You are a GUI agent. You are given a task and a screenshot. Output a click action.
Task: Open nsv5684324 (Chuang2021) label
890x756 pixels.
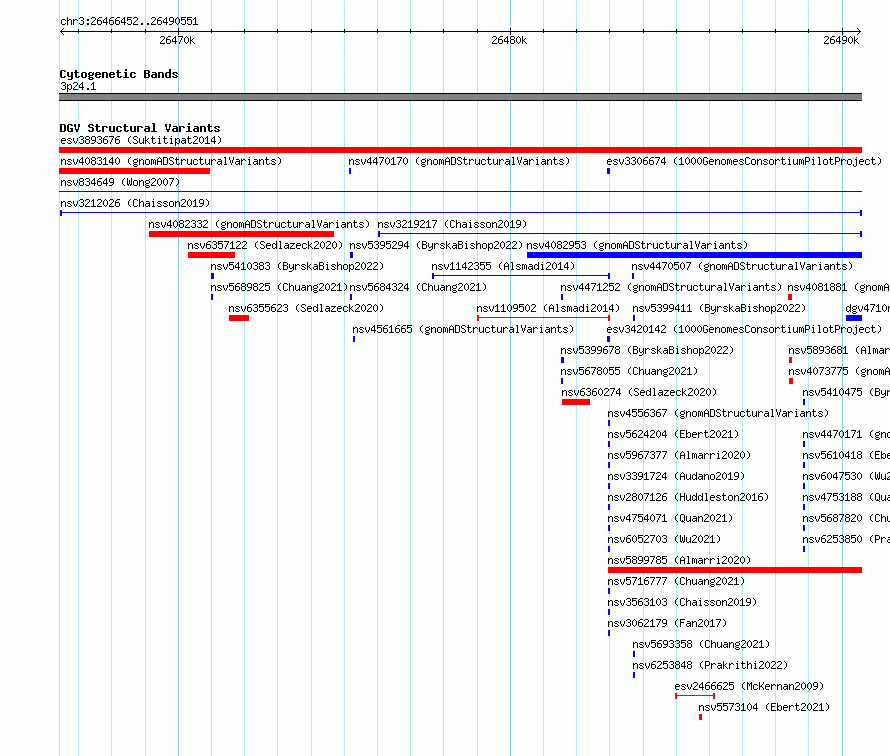pos(418,287)
